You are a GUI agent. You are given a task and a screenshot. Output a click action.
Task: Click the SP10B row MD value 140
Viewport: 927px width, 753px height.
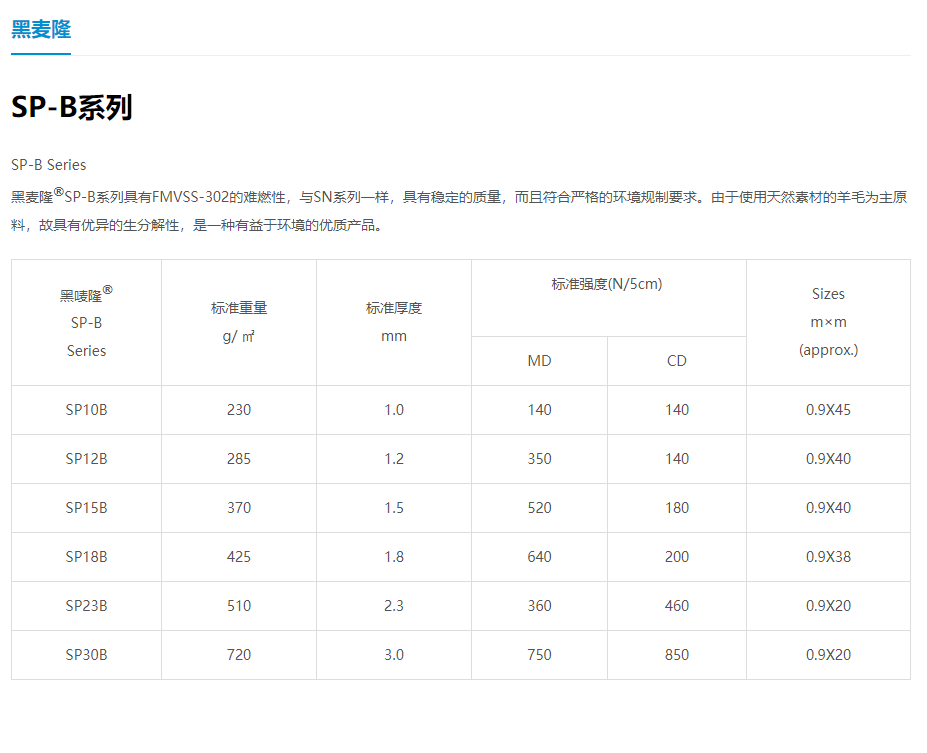[x=539, y=410]
